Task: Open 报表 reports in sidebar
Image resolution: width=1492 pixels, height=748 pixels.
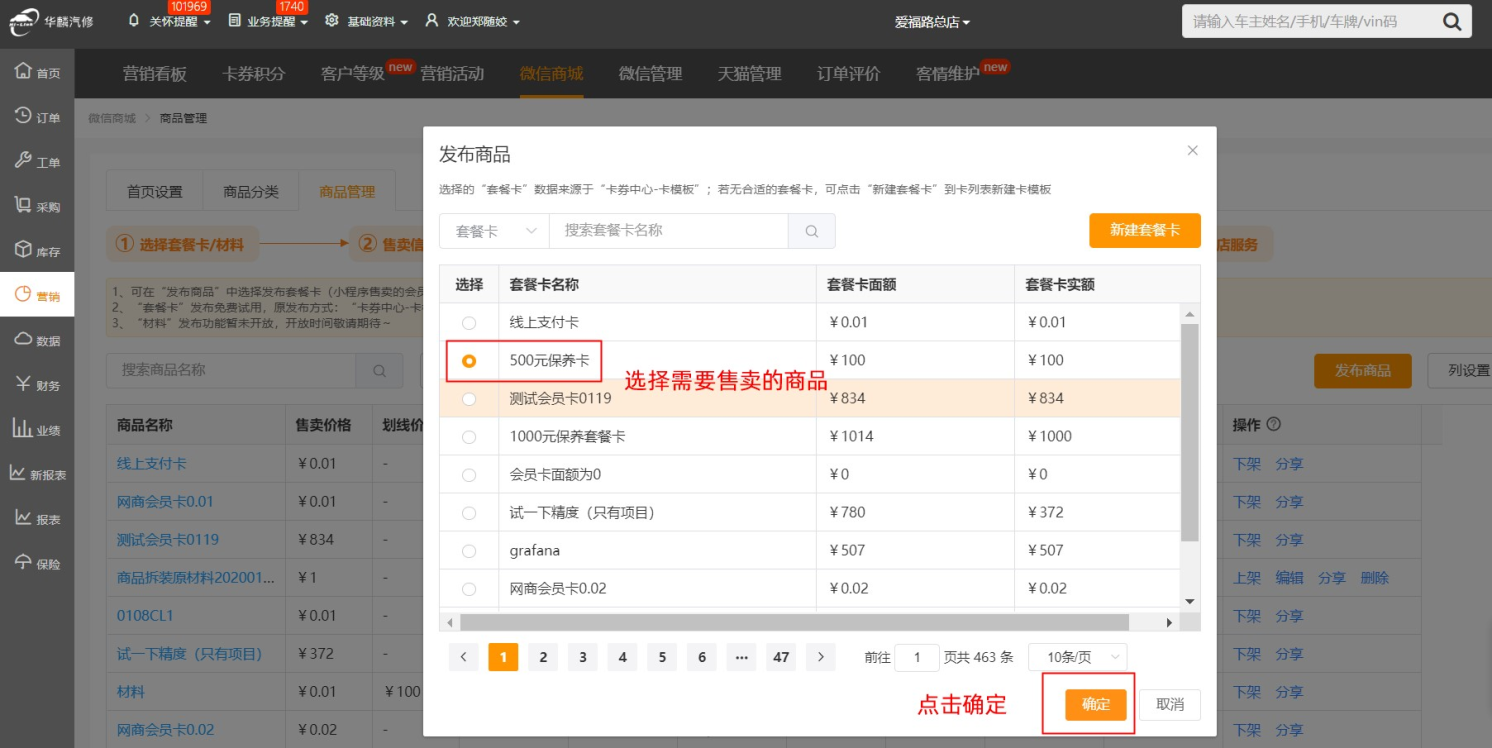Action: [37, 519]
